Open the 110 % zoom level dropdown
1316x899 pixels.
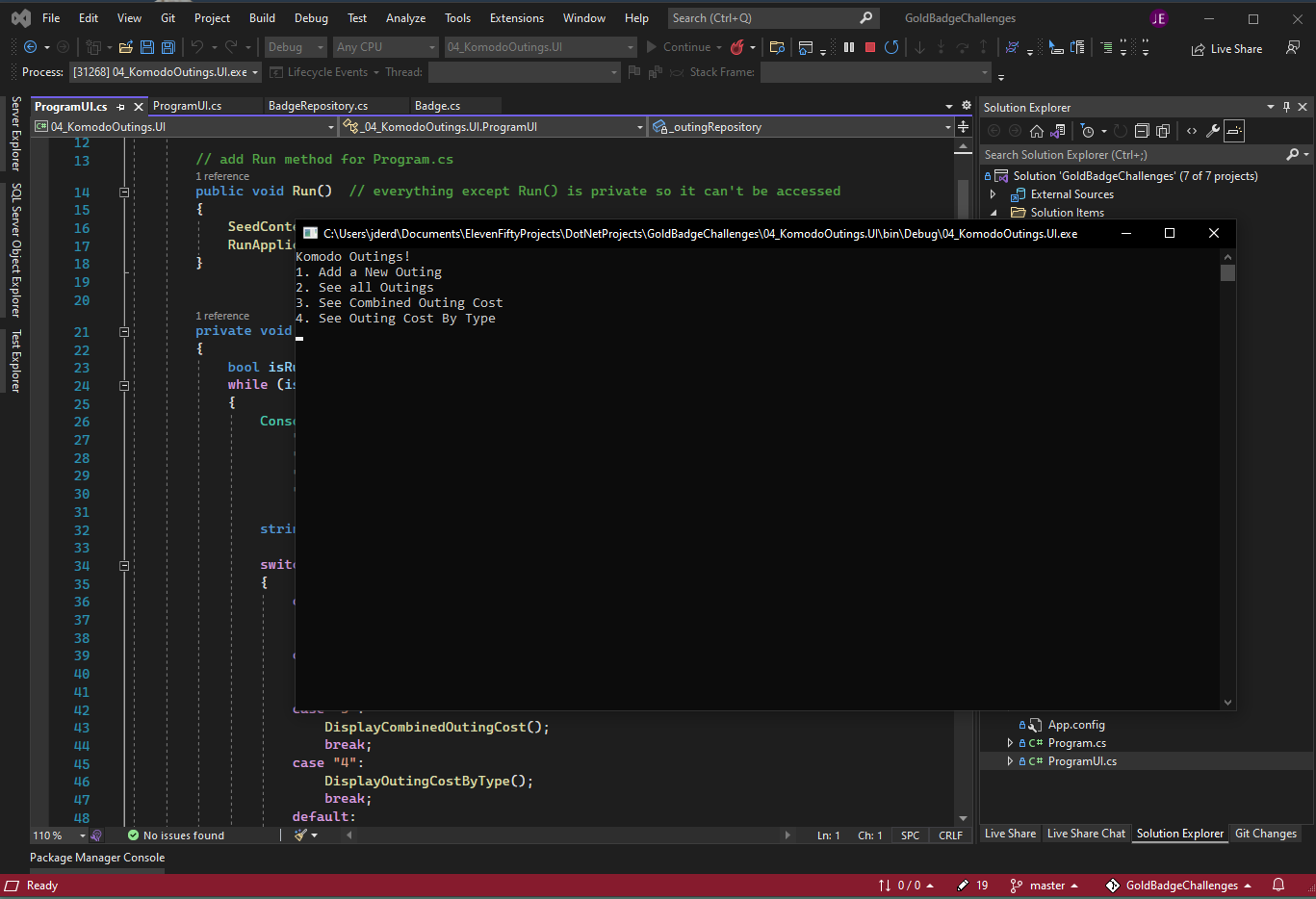[59, 835]
